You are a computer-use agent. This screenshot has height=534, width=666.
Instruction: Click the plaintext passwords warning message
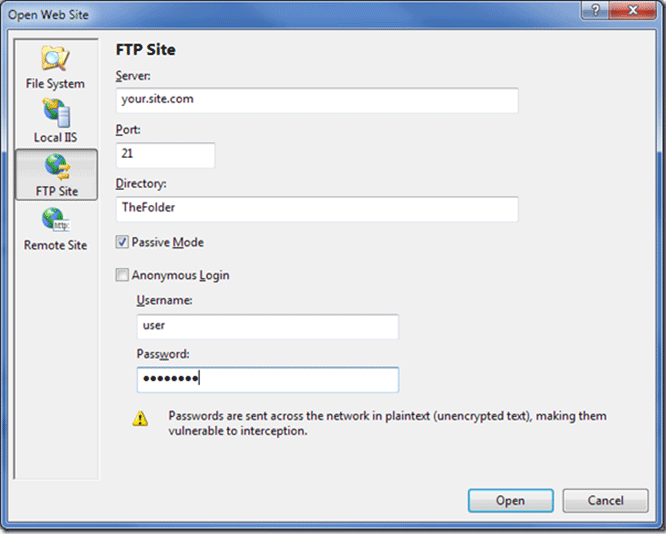387,423
